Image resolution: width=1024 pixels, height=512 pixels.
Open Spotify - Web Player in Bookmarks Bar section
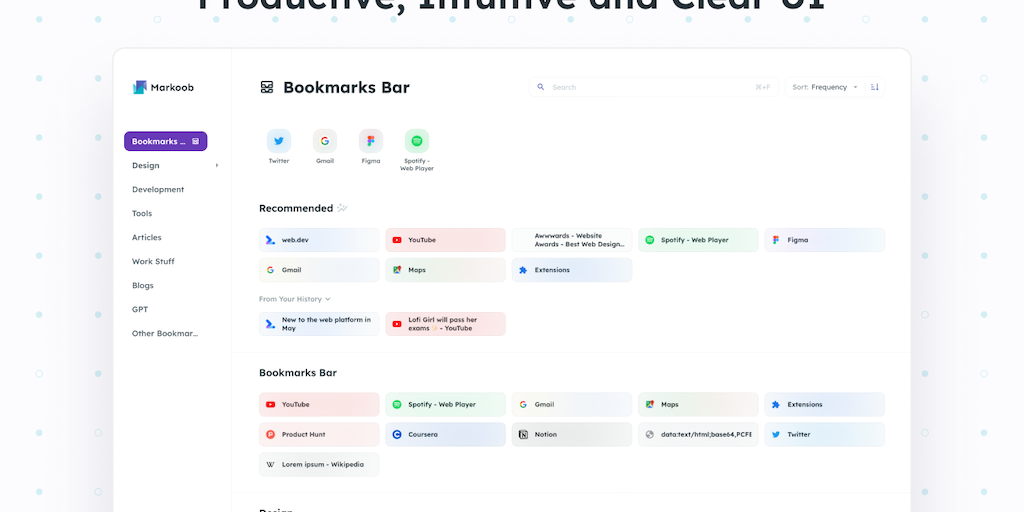tap(445, 404)
